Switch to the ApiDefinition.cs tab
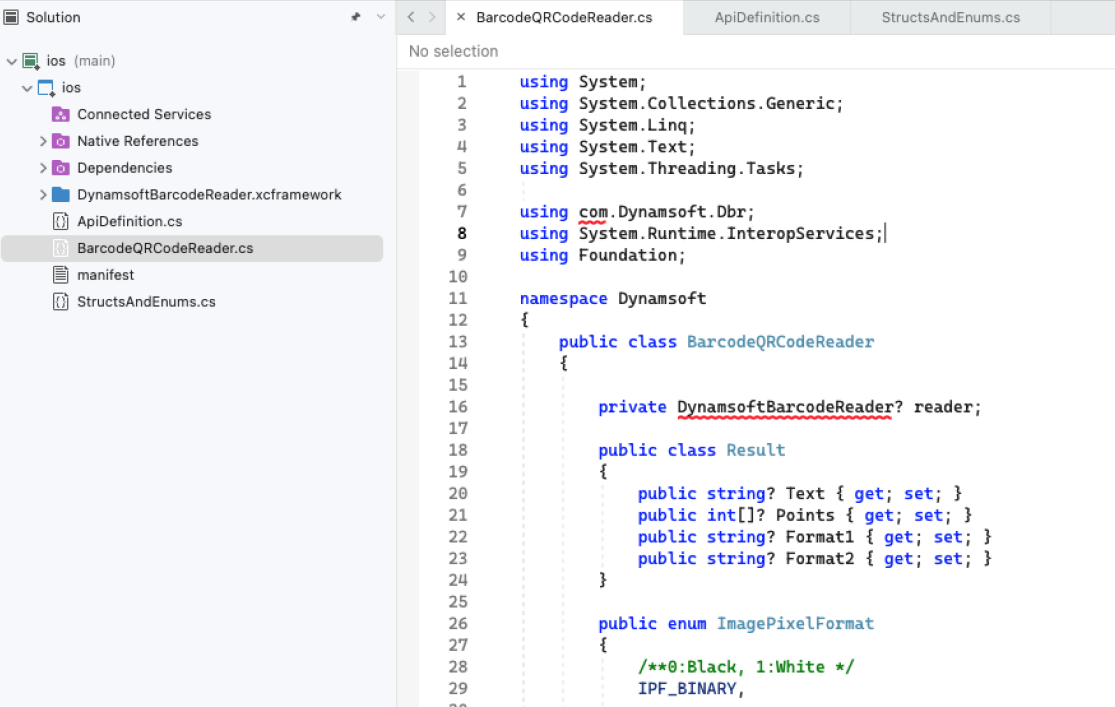Screen dimensions: 1115x707 [766, 17]
